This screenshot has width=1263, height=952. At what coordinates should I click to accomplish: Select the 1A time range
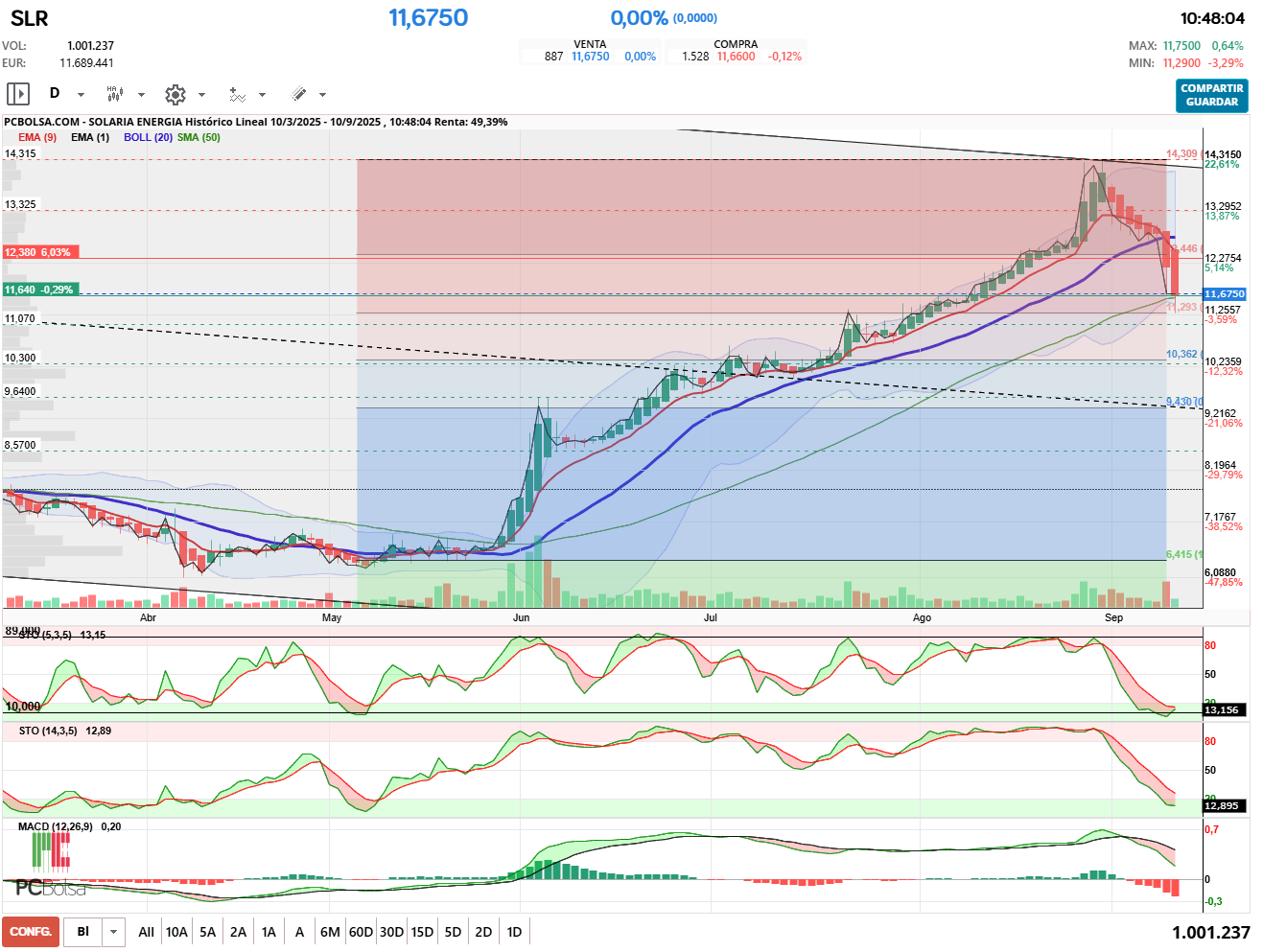(x=269, y=932)
